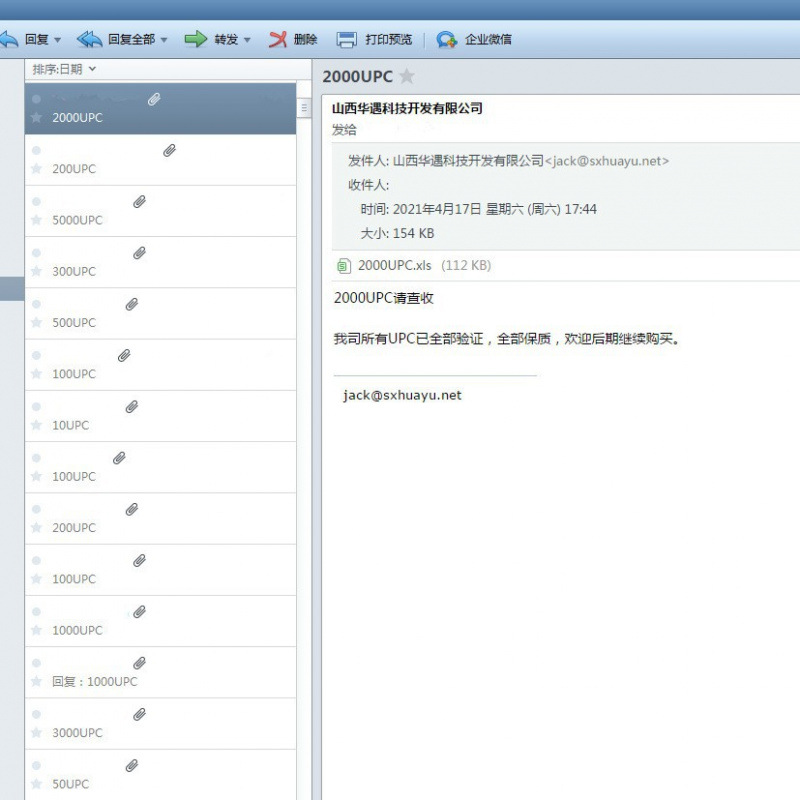Open the Forward dropdown arrow
Image resolution: width=800 pixels, height=800 pixels.
pyautogui.click(x=247, y=39)
